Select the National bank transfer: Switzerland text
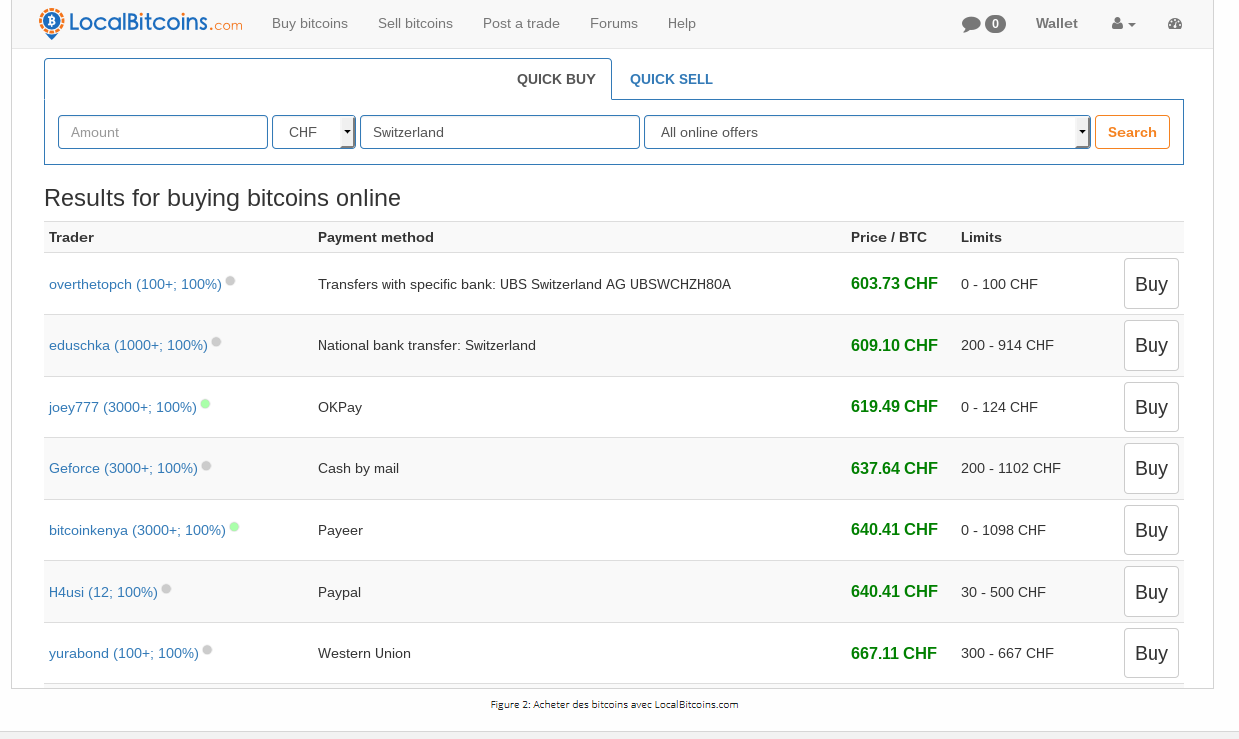 pos(427,345)
